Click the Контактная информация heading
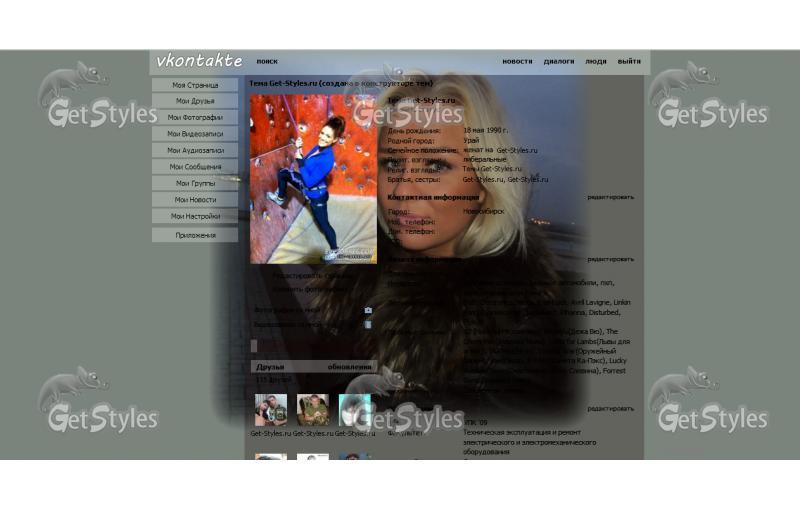The image size is (800, 509). tap(433, 197)
